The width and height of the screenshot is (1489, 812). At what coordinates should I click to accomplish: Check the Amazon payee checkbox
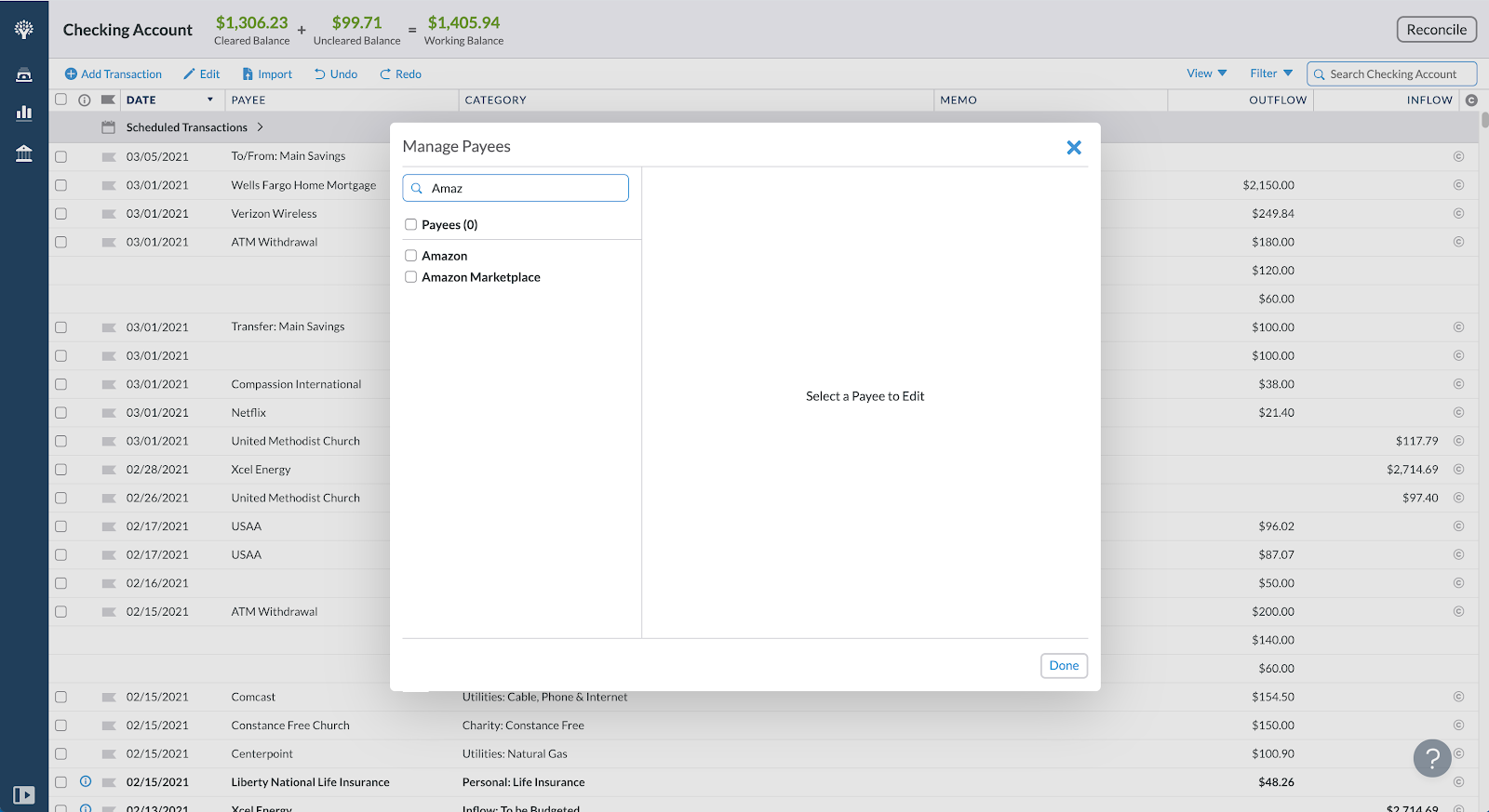[x=410, y=255]
